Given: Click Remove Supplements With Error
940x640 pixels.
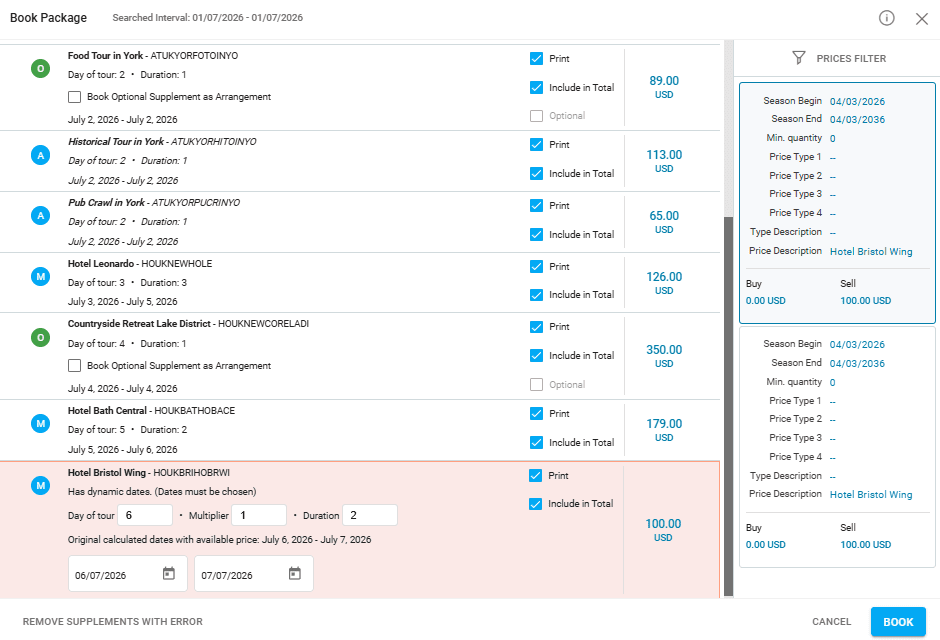Looking at the screenshot, I should [113, 622].
